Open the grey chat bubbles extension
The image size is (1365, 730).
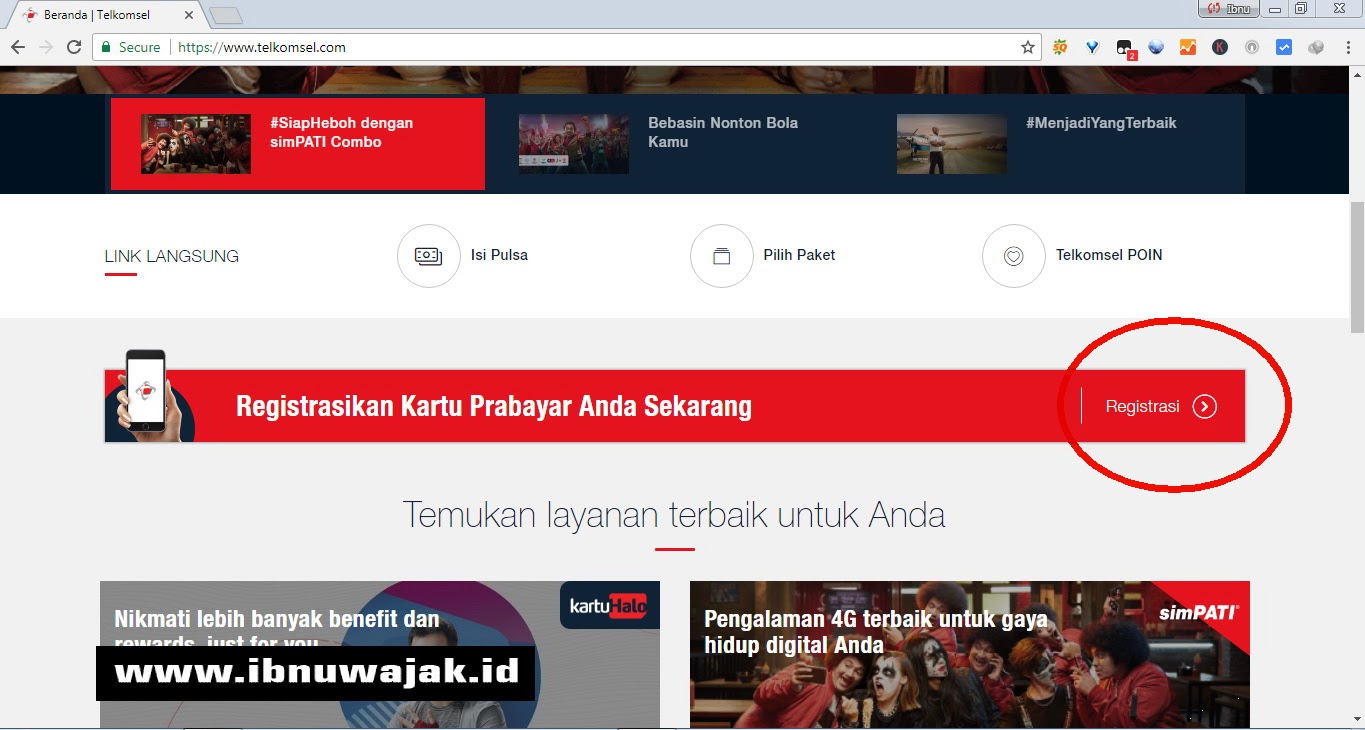click(1316, 47)
